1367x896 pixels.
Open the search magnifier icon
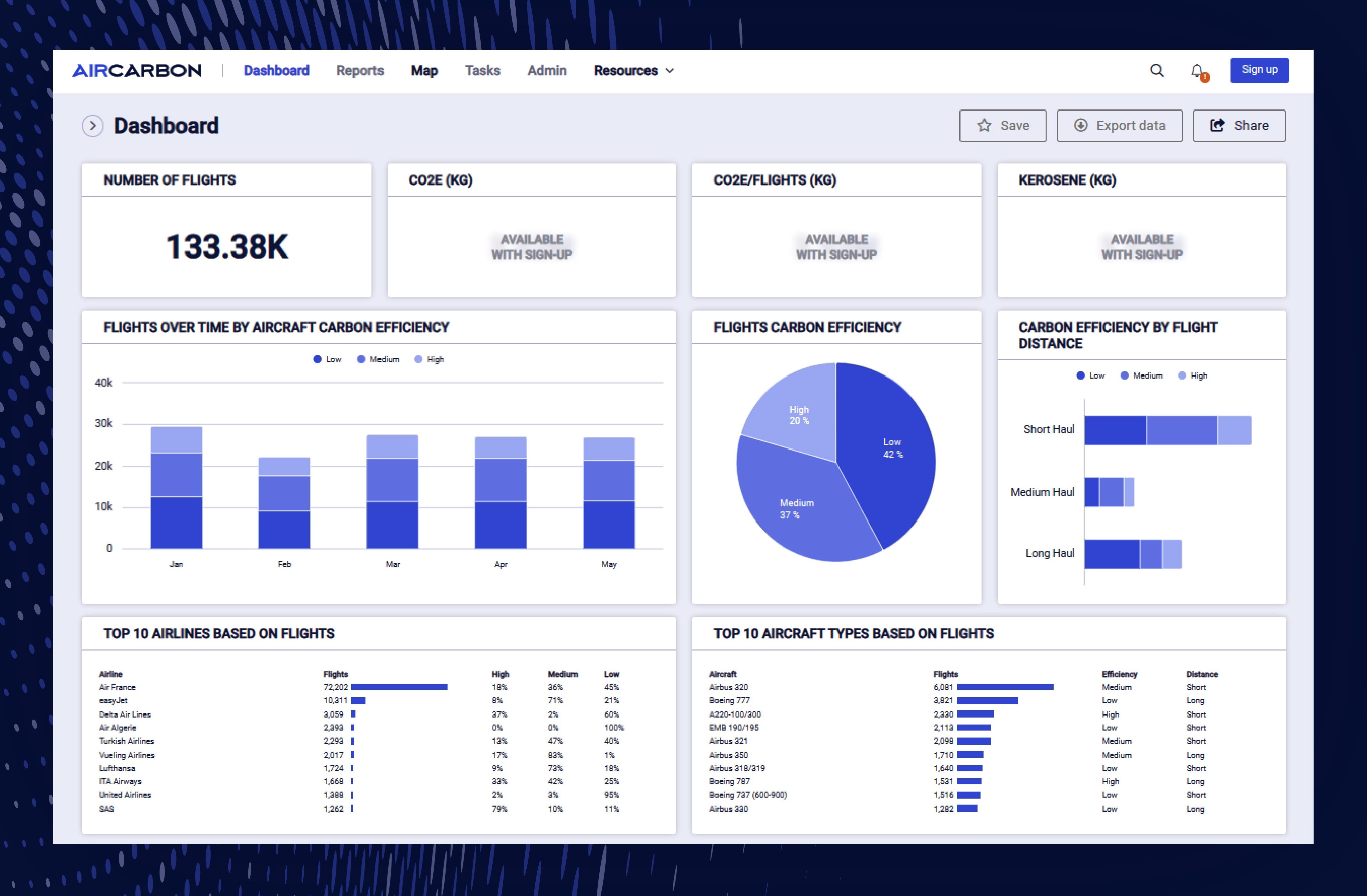(x=1157, y=71)
